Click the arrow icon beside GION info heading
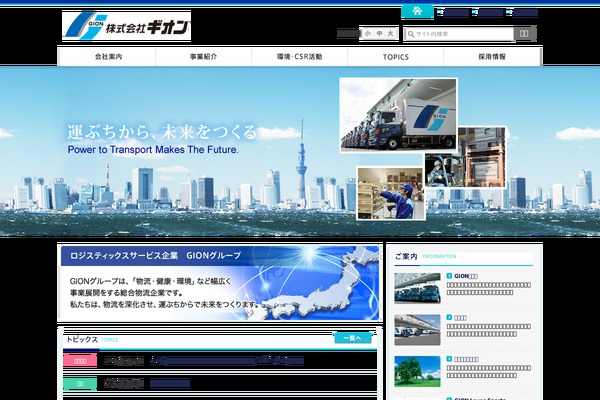Image resolution: width=600 pixels, height=400 pixels. coord(449,276)
